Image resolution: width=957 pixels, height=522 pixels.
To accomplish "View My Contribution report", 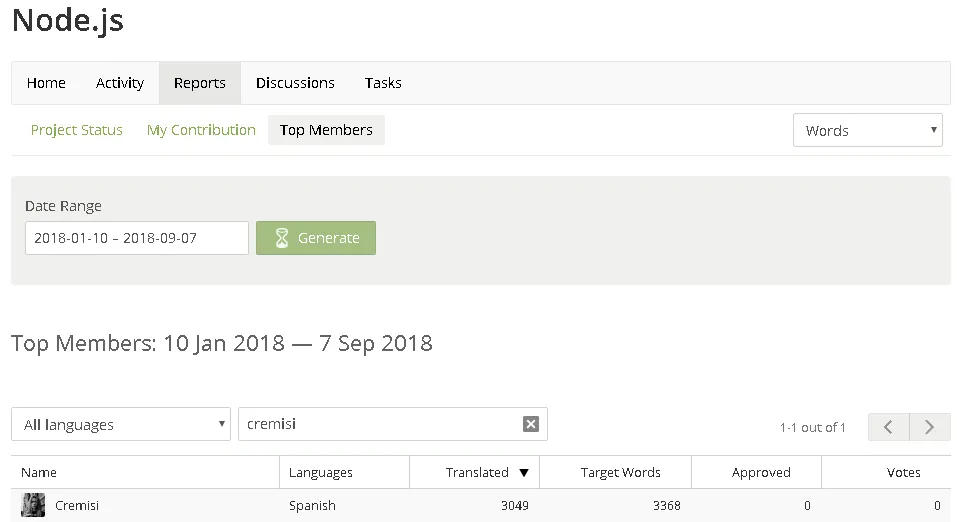I will coord(201,130).
